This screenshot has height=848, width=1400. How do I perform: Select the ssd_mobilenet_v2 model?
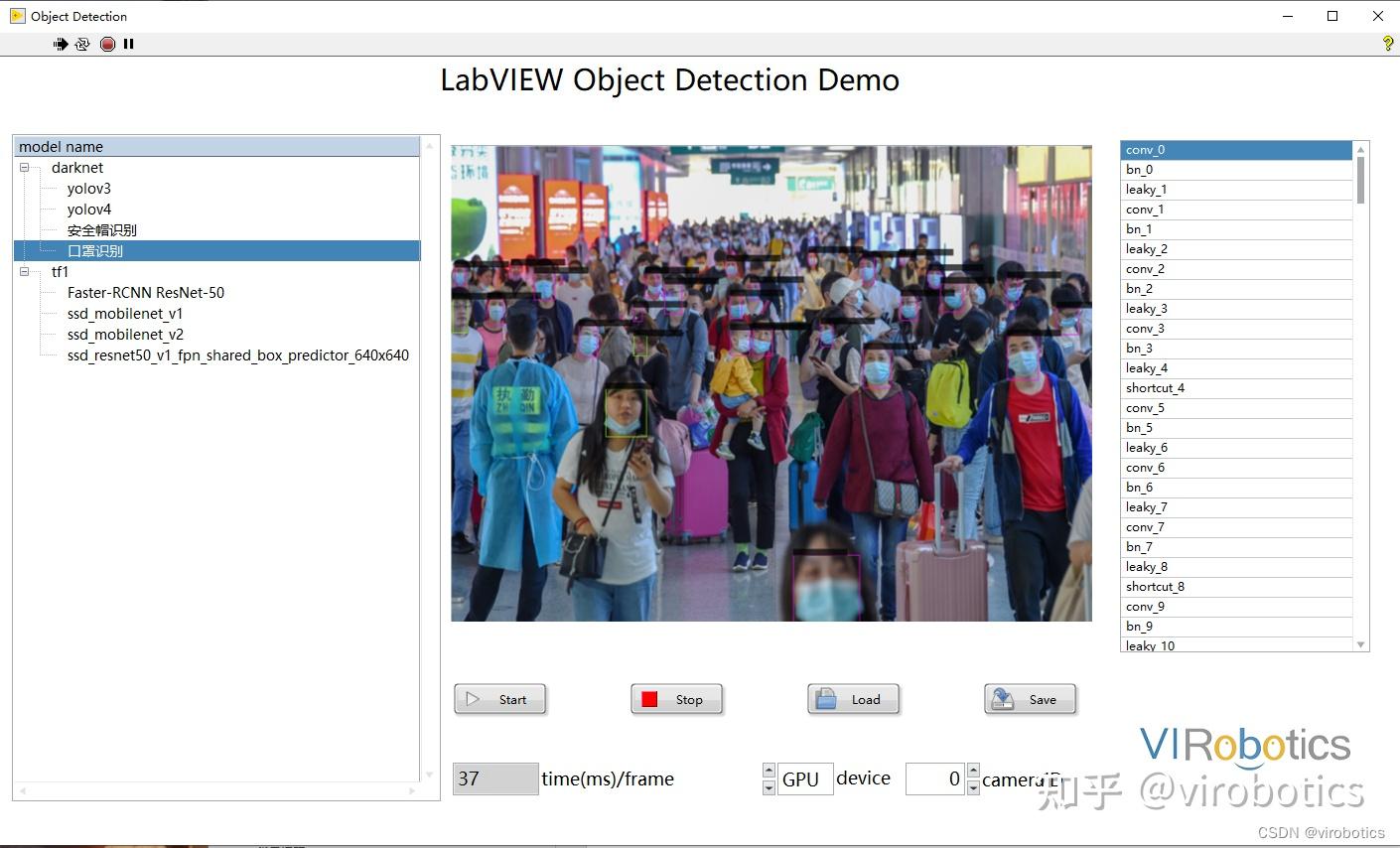pos(125,334)
